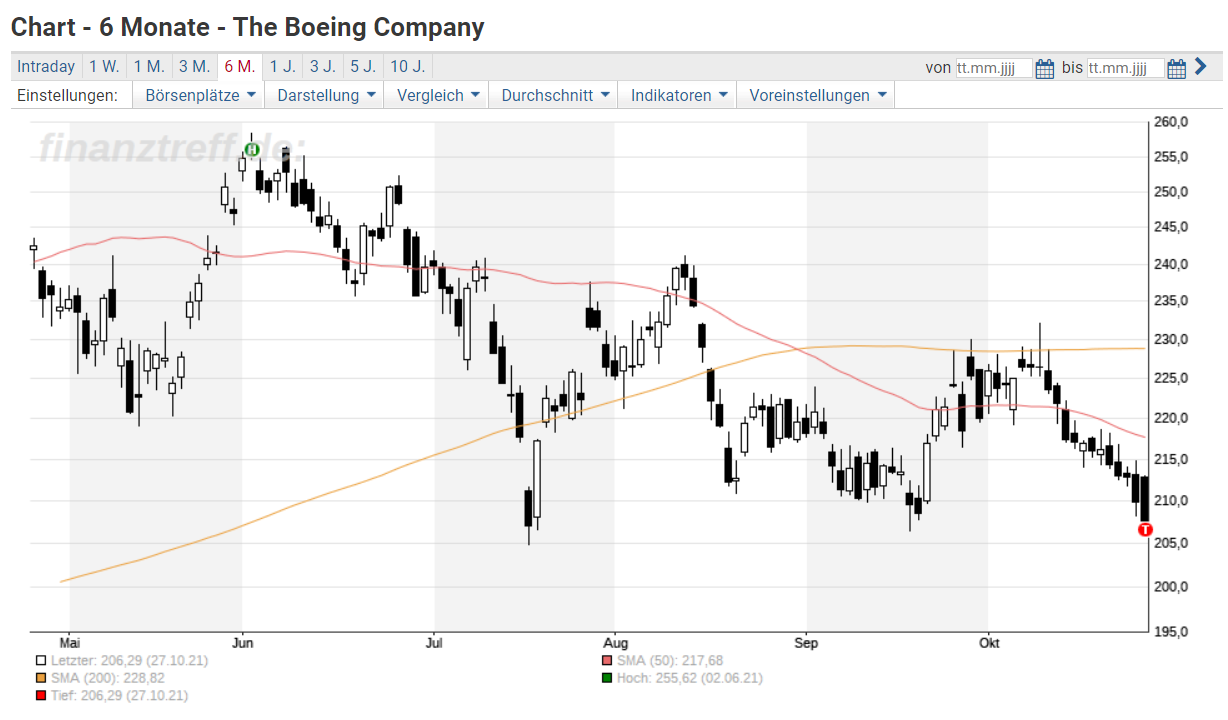Click the 'Sep' x-axis label

pyautogui.click(x=807, y=643)
